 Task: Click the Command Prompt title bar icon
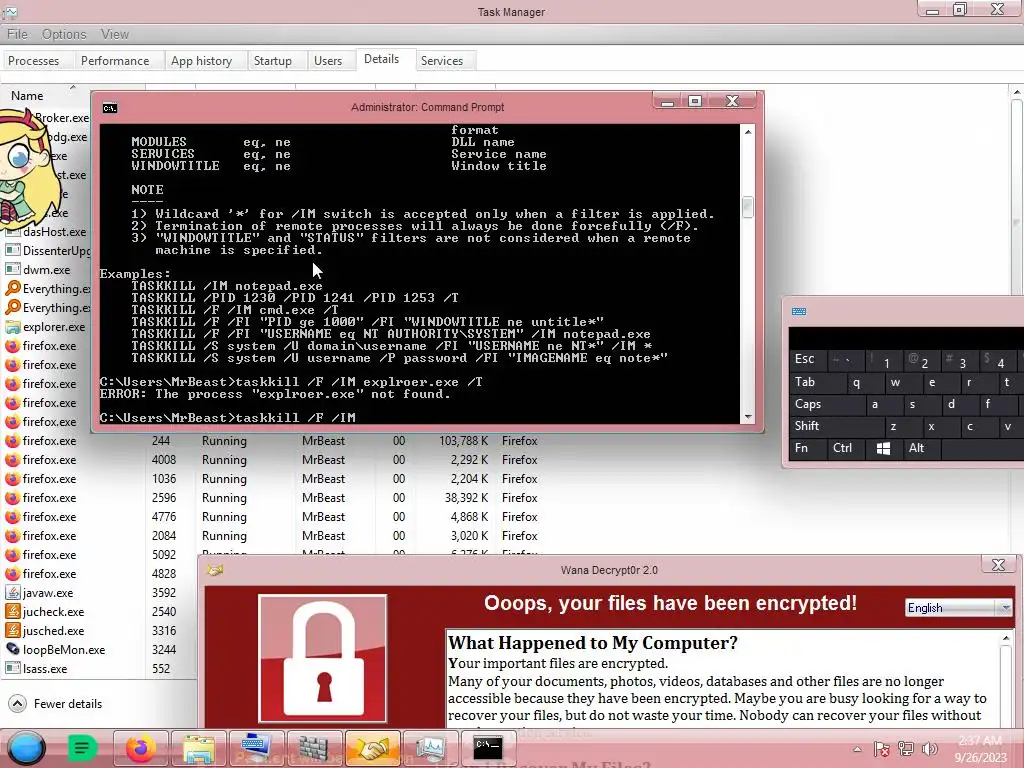point(110,108)
